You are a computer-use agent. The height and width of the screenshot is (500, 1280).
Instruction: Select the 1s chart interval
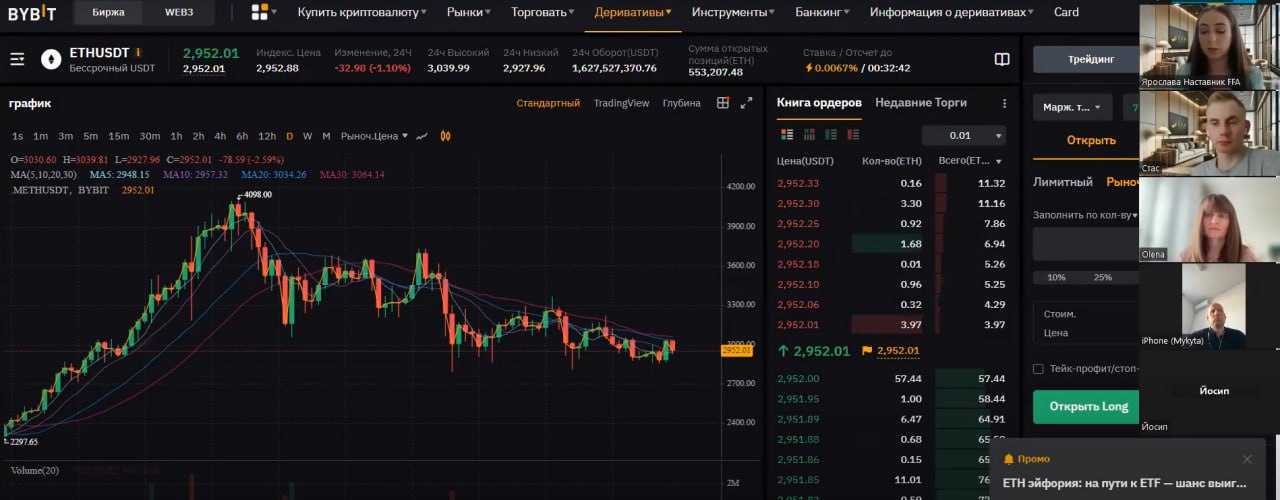pos(17,136)
